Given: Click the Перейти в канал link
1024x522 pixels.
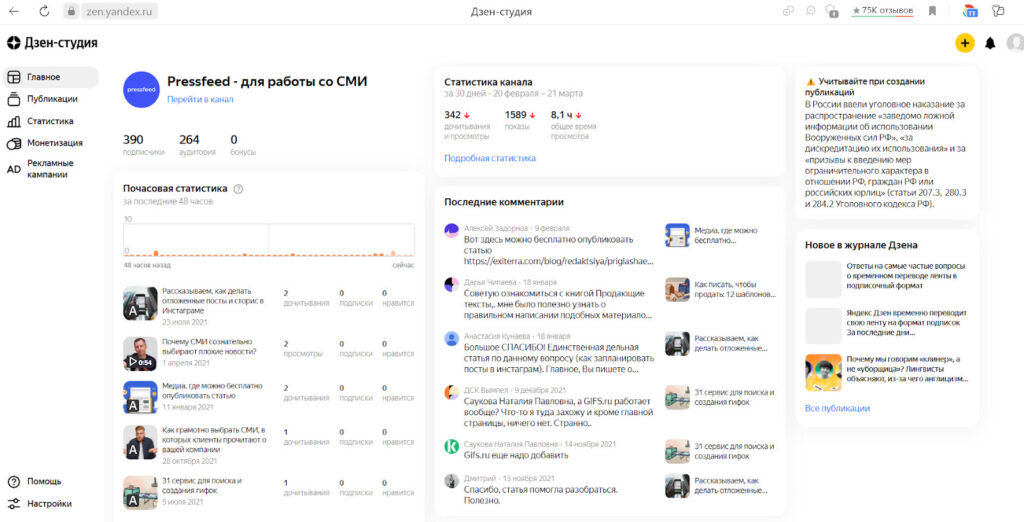Looking at the screenshot, I should click(x=200, y=100).
